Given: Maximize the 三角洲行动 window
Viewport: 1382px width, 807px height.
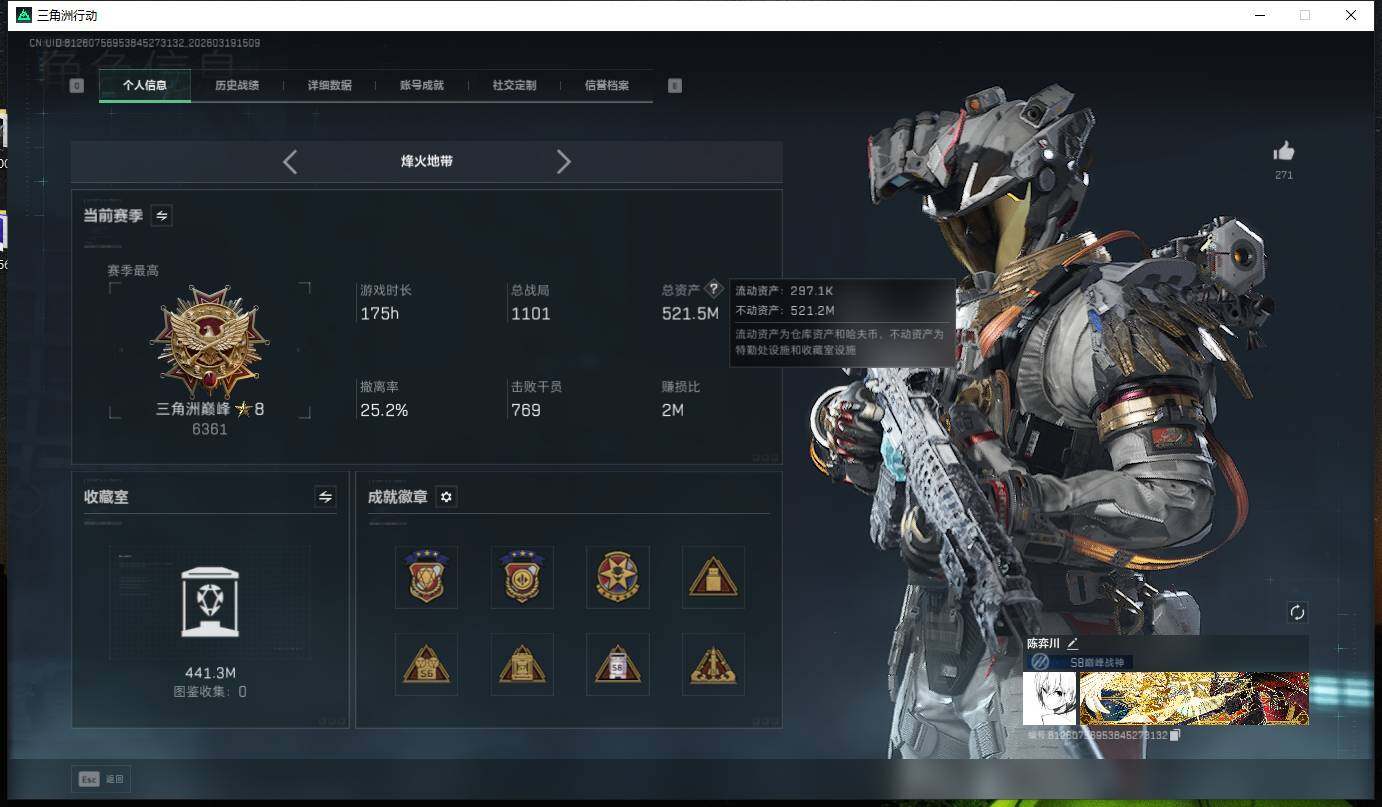Looking at the screenshot, I should tap(1305, 15).
